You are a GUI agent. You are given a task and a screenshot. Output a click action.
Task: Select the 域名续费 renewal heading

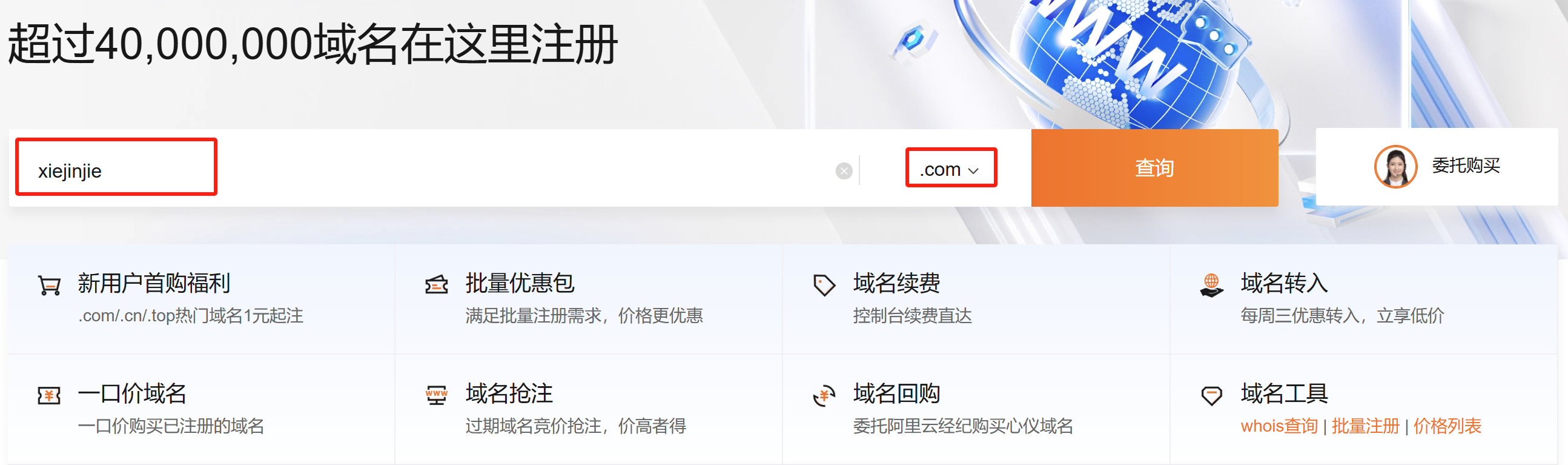coord(896,283)
